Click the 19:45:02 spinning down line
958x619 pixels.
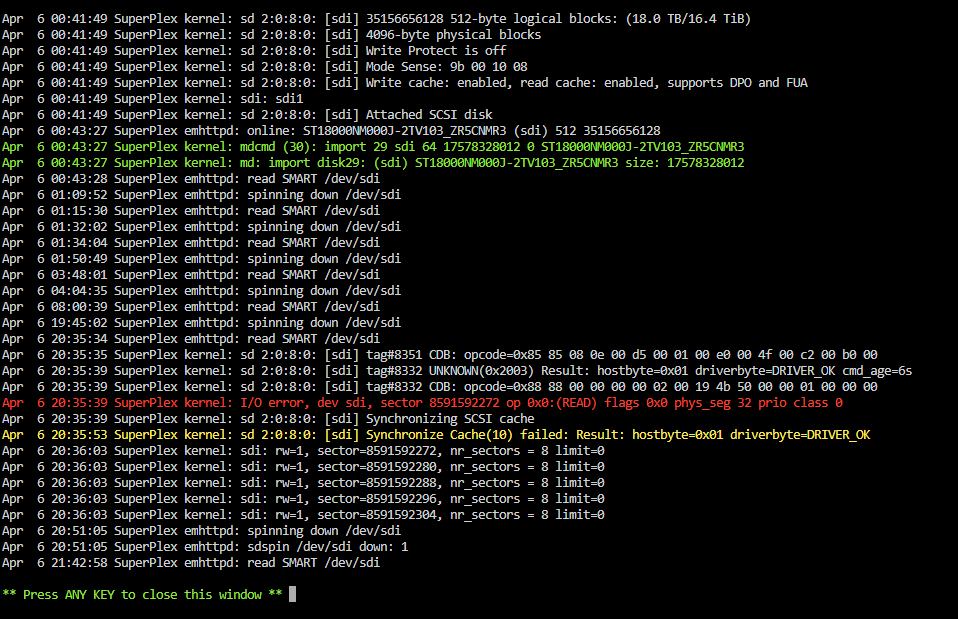pos(202,323)
